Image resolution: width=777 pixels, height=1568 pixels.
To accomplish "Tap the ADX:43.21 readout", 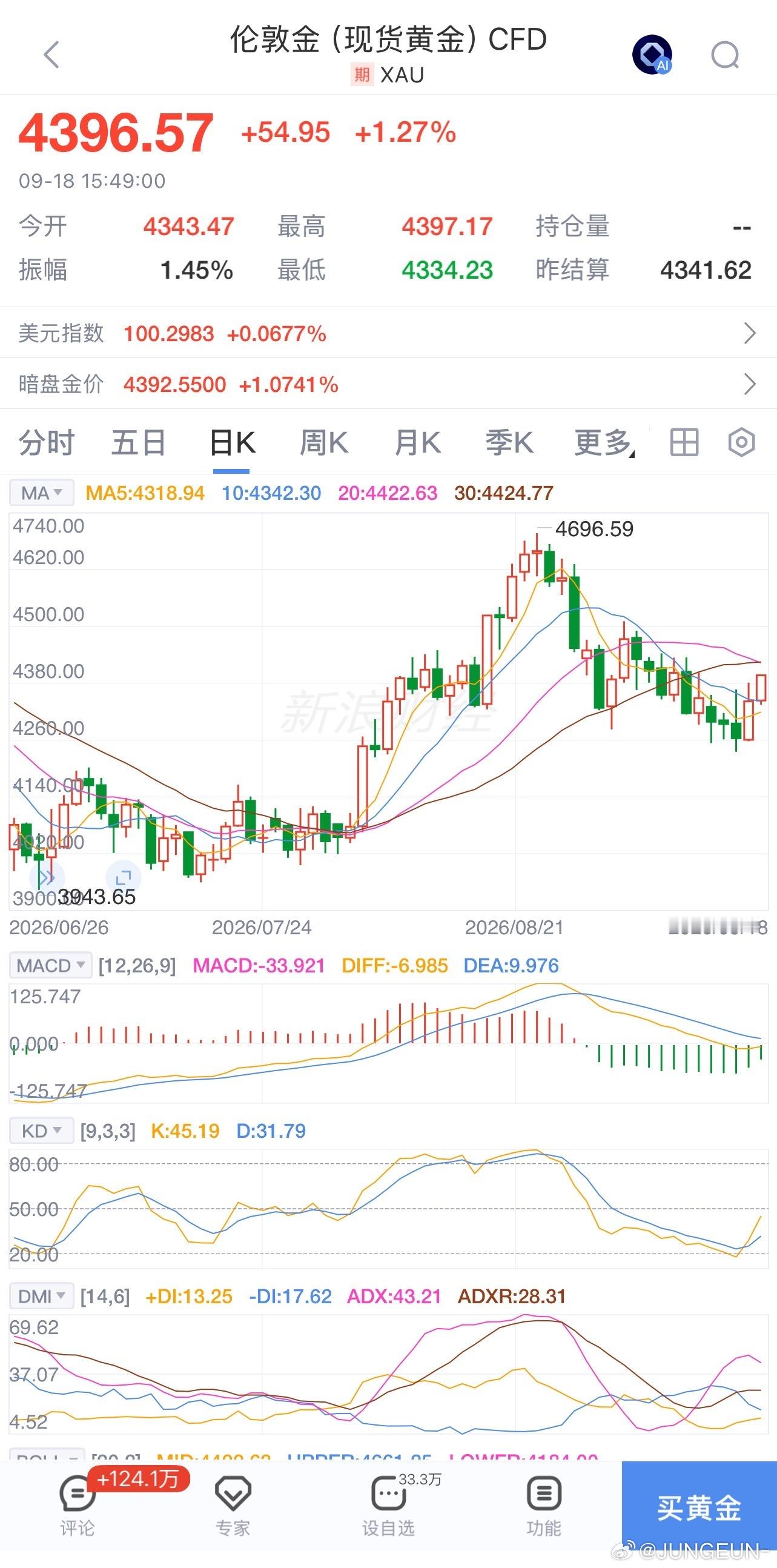I will point(394,1297).
